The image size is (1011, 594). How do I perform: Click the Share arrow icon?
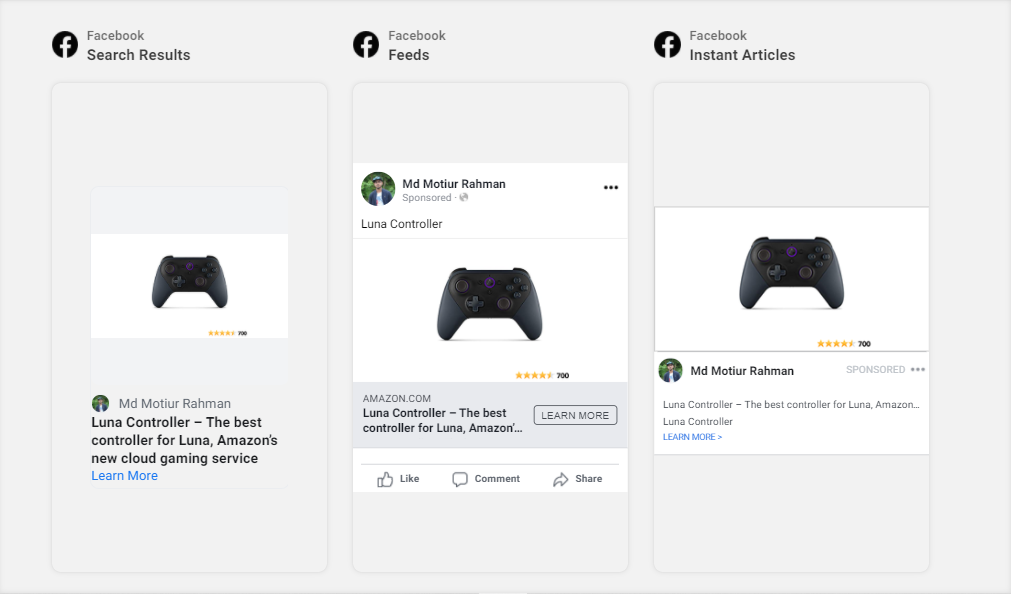click(559, 479)
